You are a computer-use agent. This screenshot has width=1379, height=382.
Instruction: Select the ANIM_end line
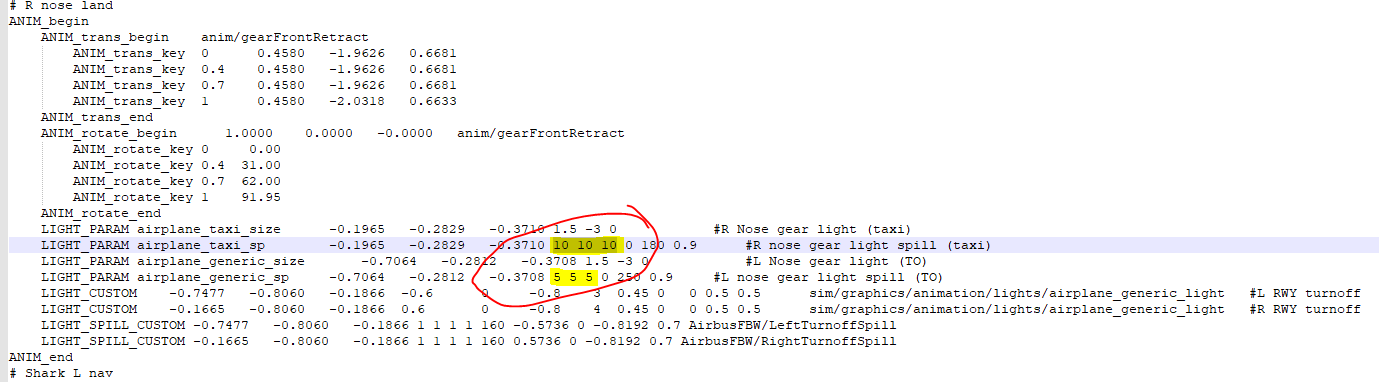[40, 357]
